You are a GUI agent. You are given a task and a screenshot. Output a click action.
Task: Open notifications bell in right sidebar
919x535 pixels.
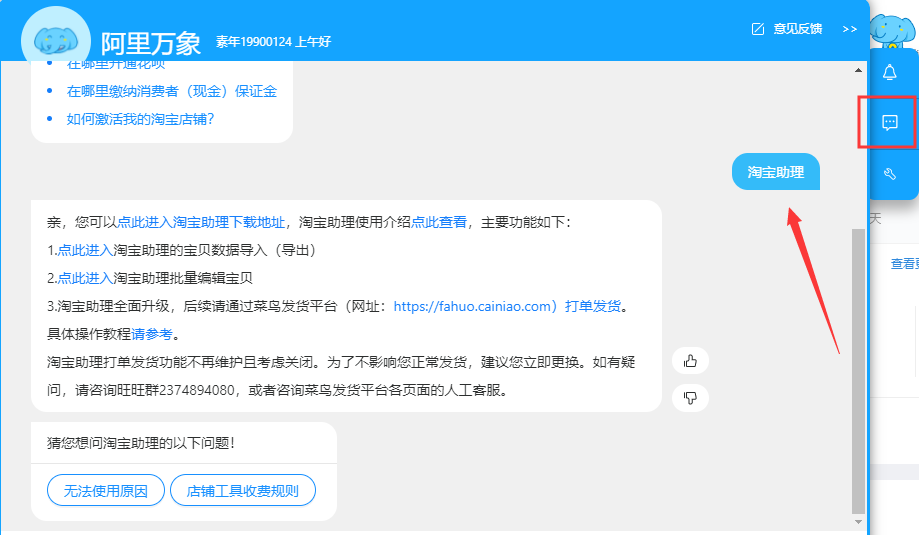point(890,72)
